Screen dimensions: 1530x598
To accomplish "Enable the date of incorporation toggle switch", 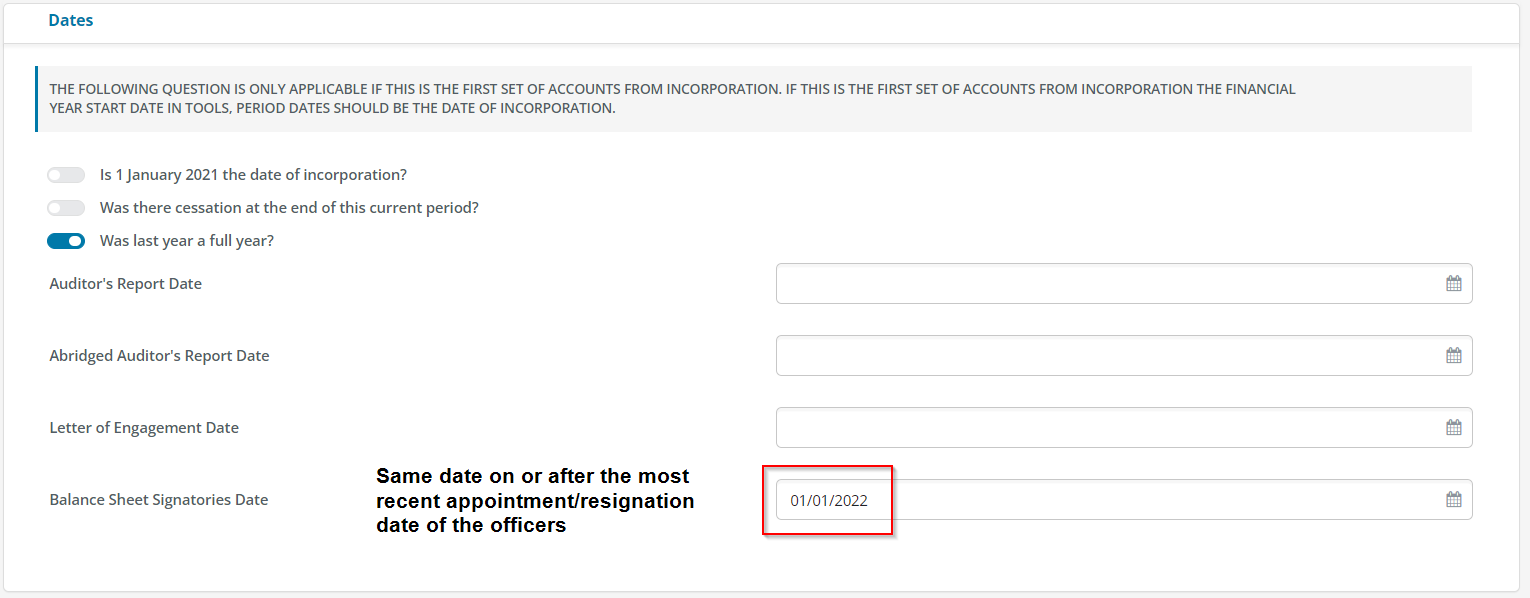I will (x=66, y=175).
